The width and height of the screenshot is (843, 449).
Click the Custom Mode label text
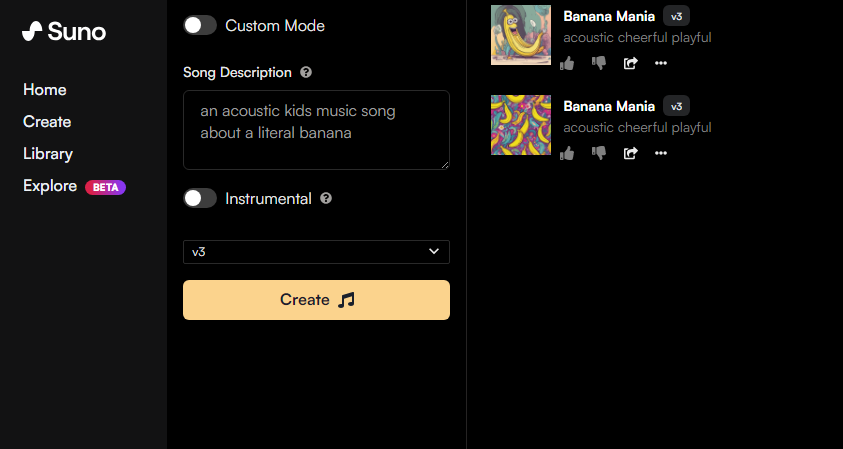click(x=275, y=25)
